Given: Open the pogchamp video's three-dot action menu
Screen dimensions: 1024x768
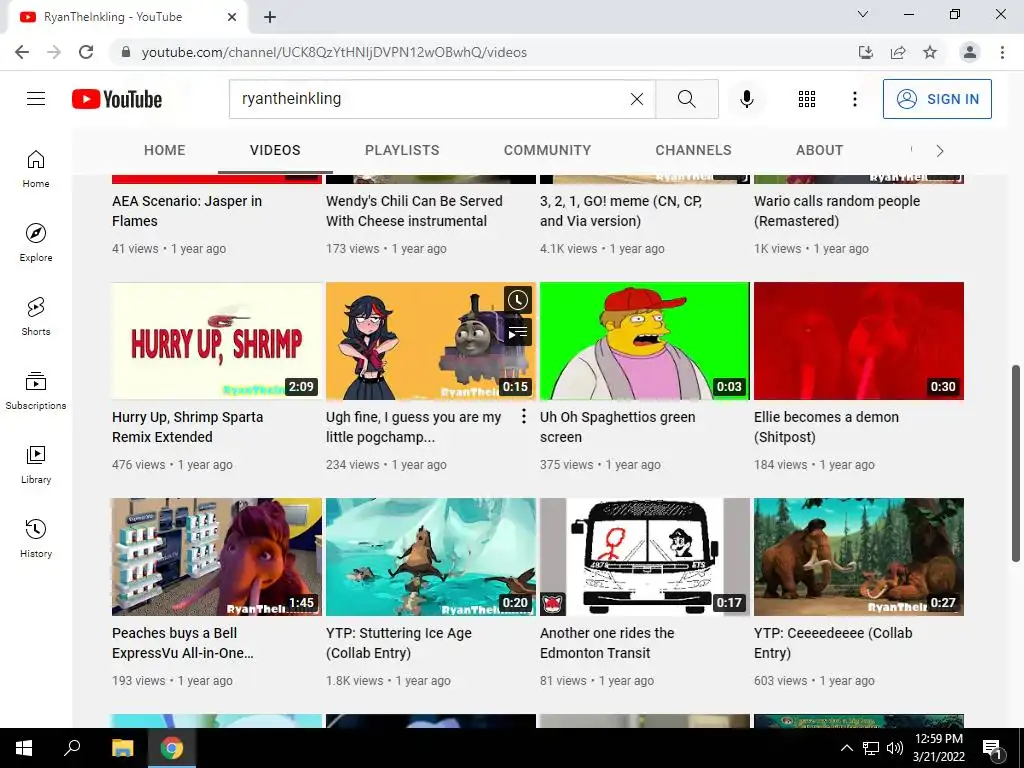Looking at the screenshot, I should click(523, 417).
